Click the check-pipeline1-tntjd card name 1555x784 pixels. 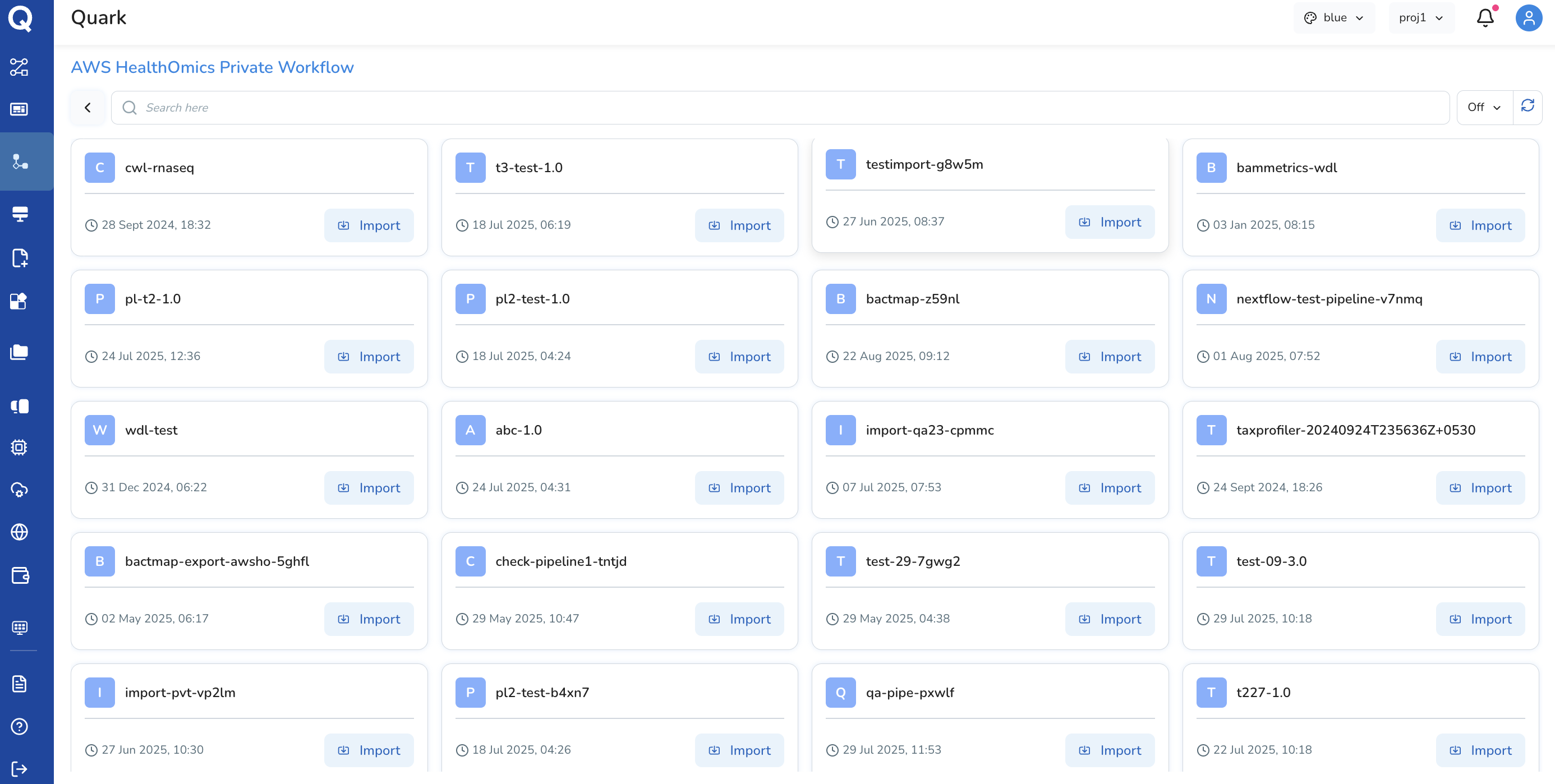coord(561,561)
